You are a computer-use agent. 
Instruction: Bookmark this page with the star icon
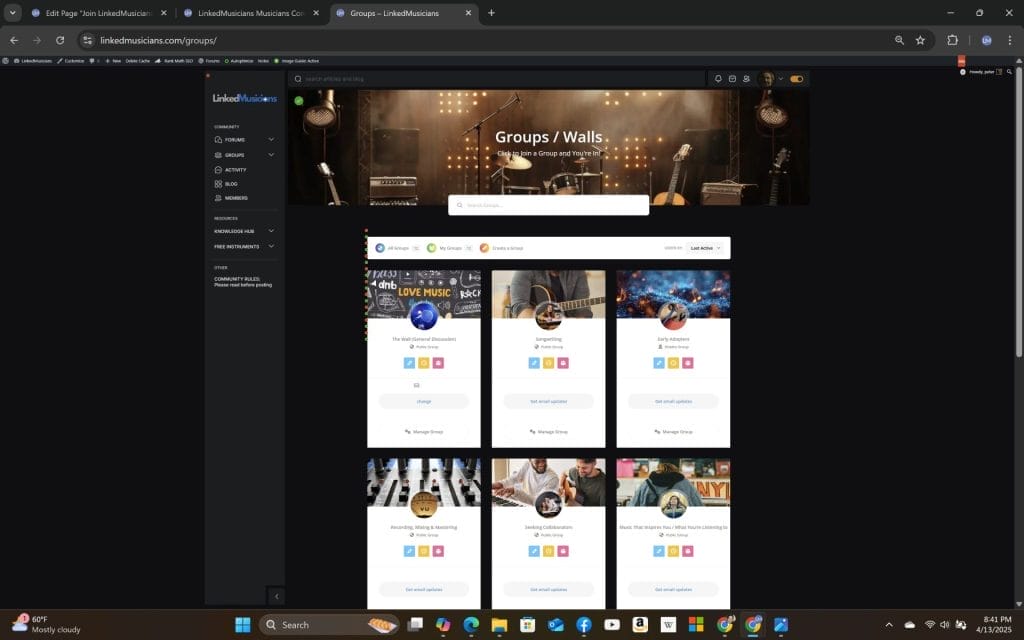(x=920, y=40)
